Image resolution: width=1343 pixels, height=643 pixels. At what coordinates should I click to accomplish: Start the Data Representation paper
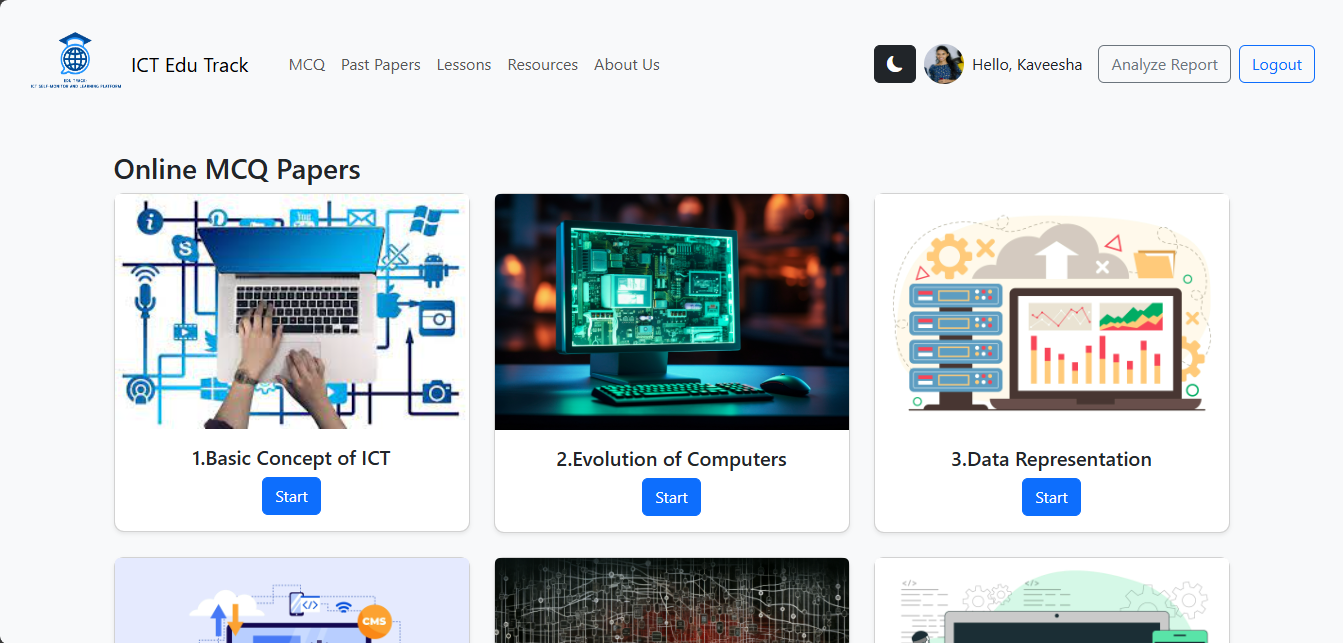point(1051,497)
